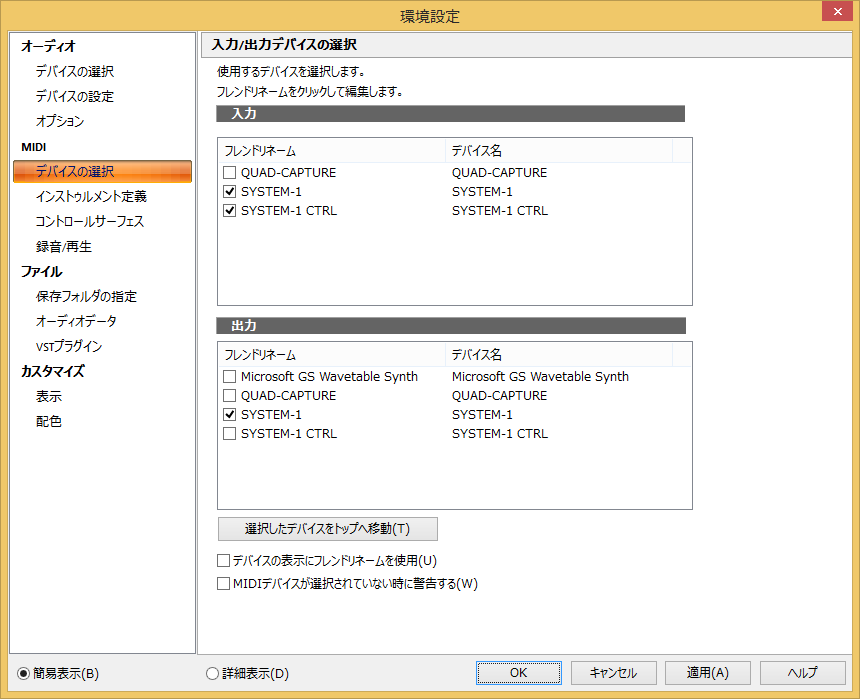Check the SYSTEM-1 CTRL output checkbox

pyautogui.click(x=230, y=433)
